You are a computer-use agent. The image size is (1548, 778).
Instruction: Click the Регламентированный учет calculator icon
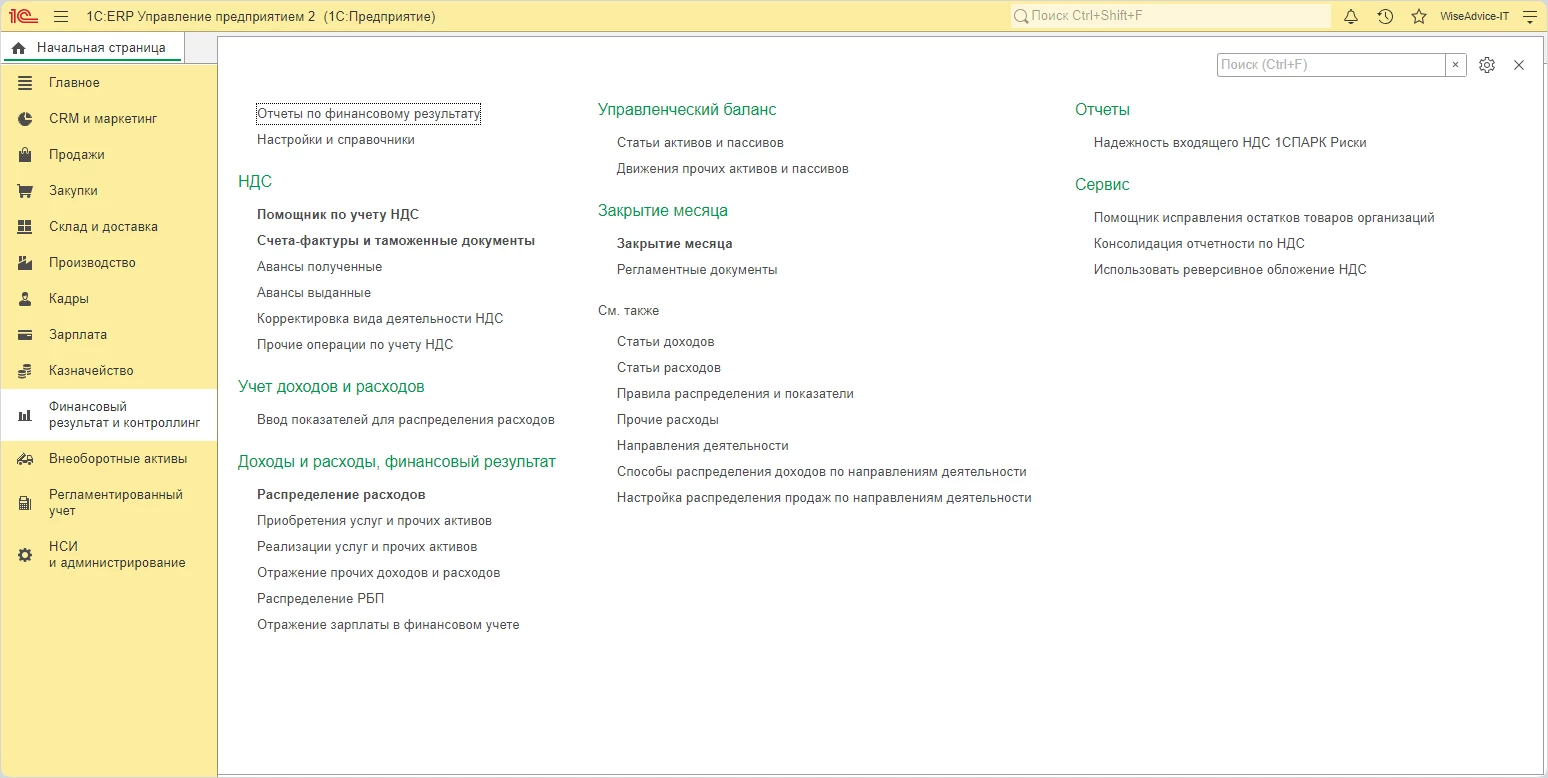[25, 503]
